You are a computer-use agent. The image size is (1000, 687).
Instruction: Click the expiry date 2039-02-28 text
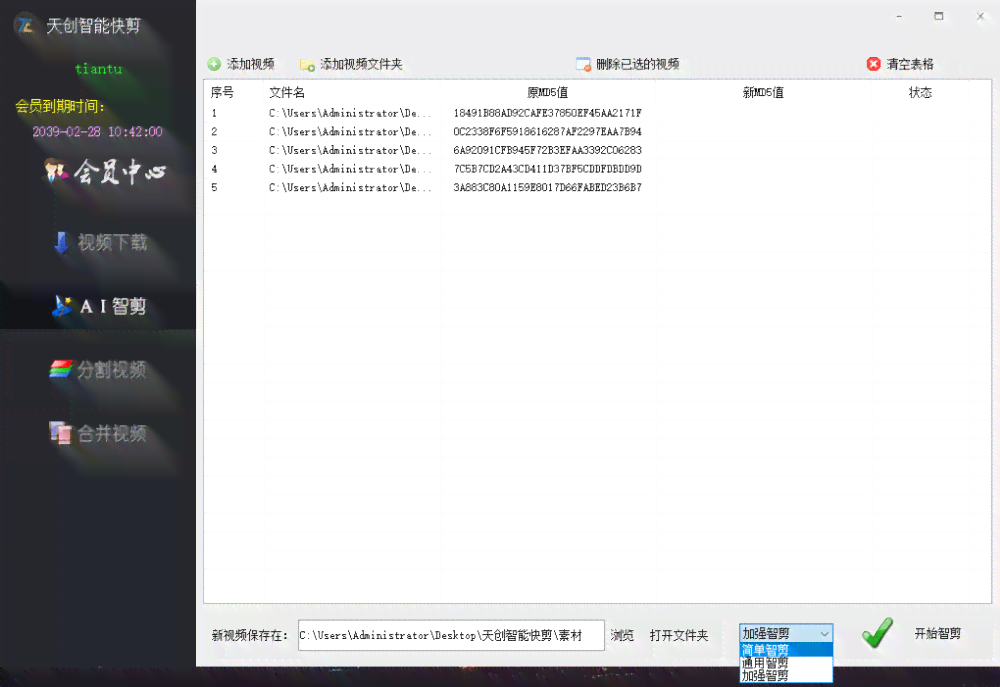(x=98, y=131)
